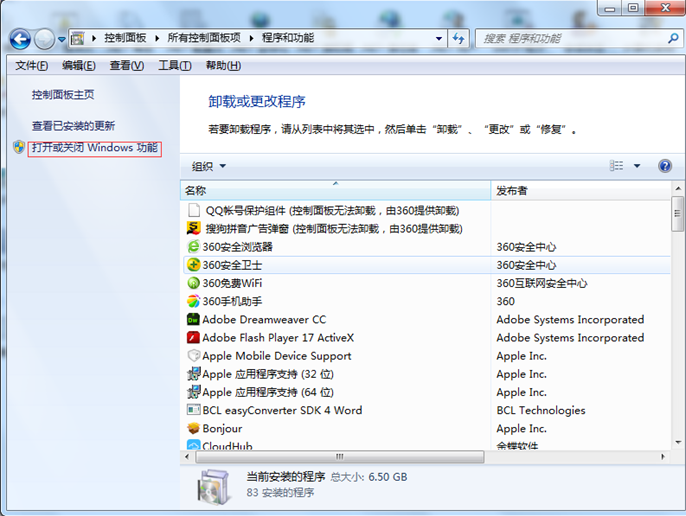Open 打开或关闭 Windows 功能 link
The height and width of the screenshot is (516, 686).
coord(94,148)
